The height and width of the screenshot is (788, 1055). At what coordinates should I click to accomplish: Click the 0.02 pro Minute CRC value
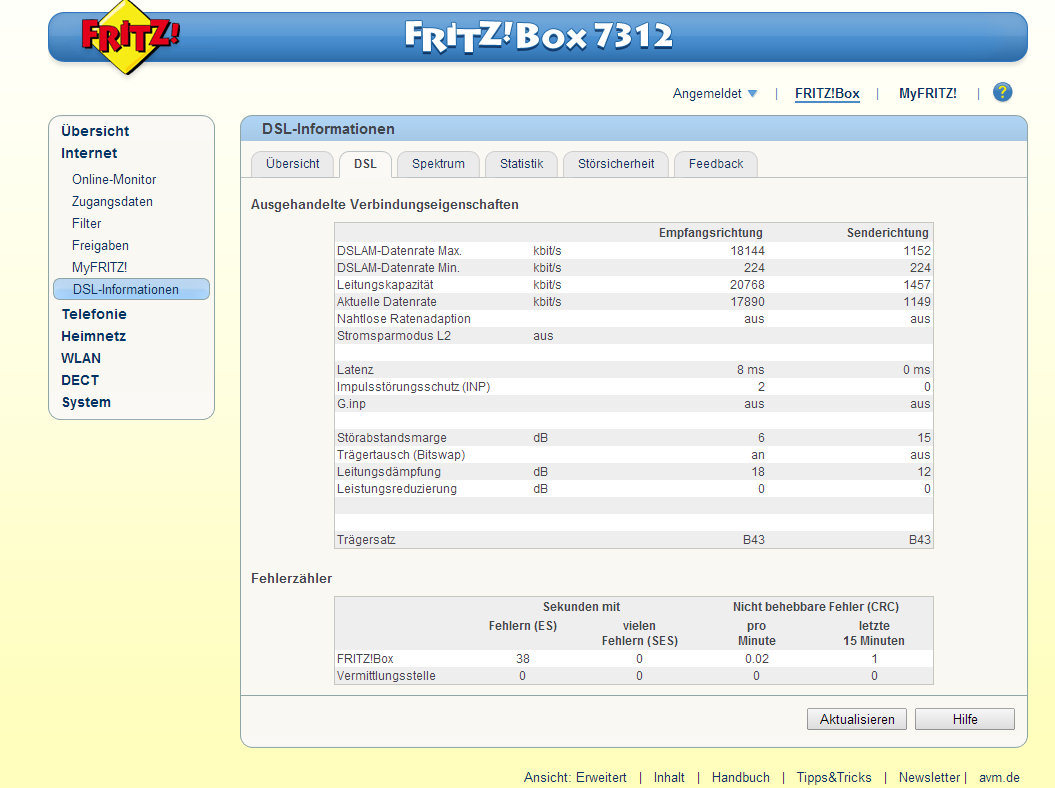pyautogui.click(x=756, y=659)
